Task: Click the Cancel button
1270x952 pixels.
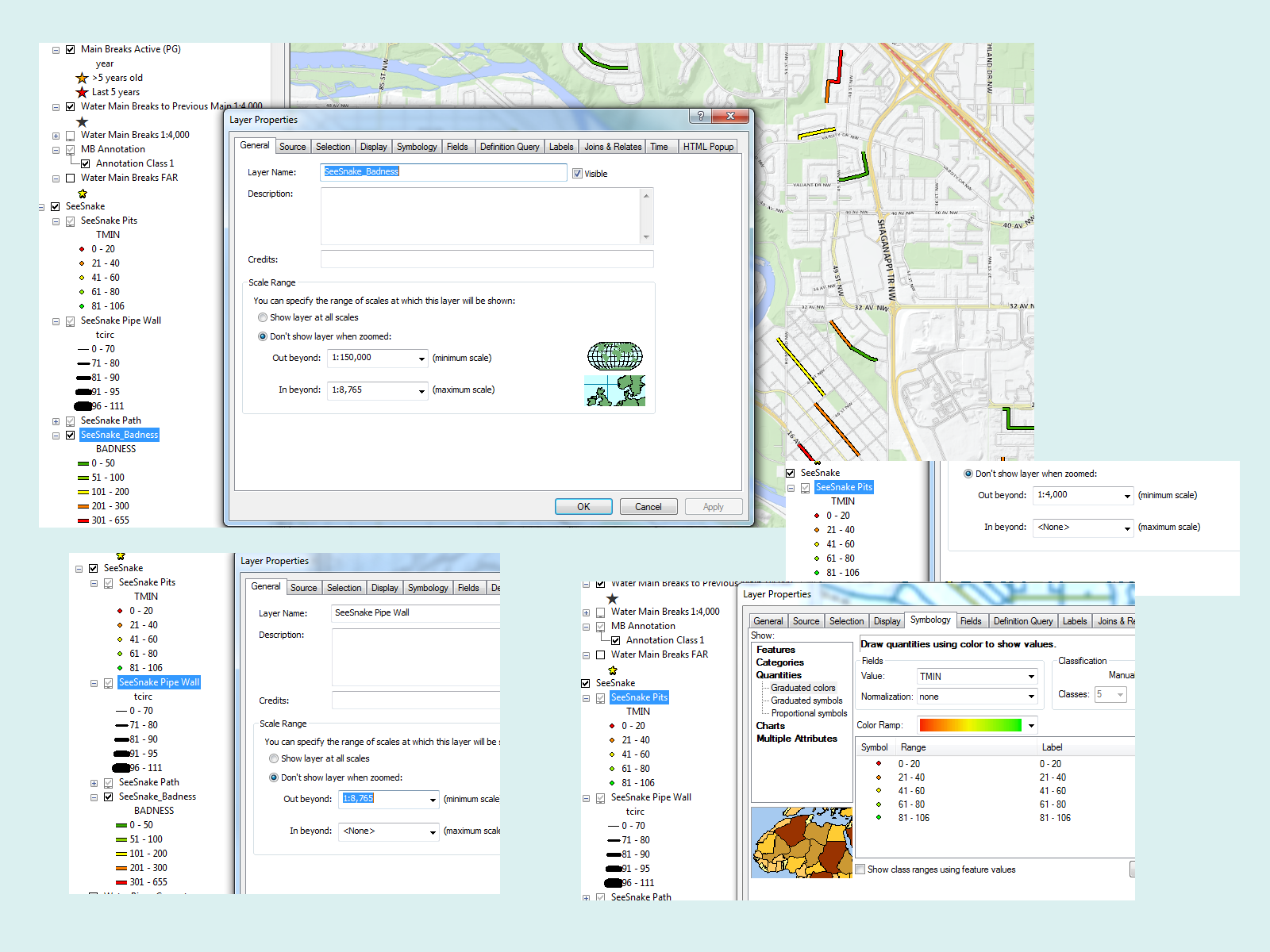Action: click(648, 507)
